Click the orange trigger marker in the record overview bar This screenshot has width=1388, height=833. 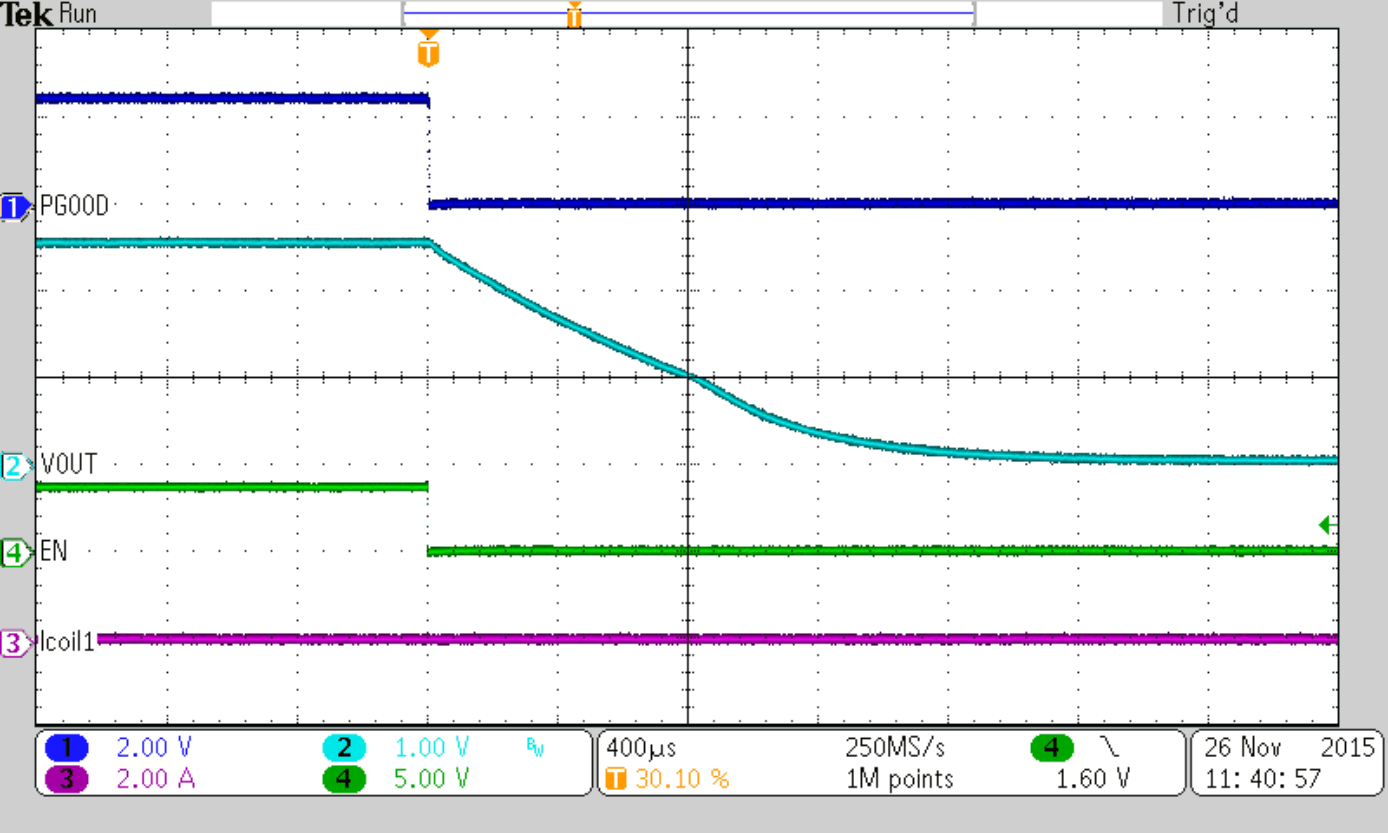pyautogui.click(x=574, y=14)
